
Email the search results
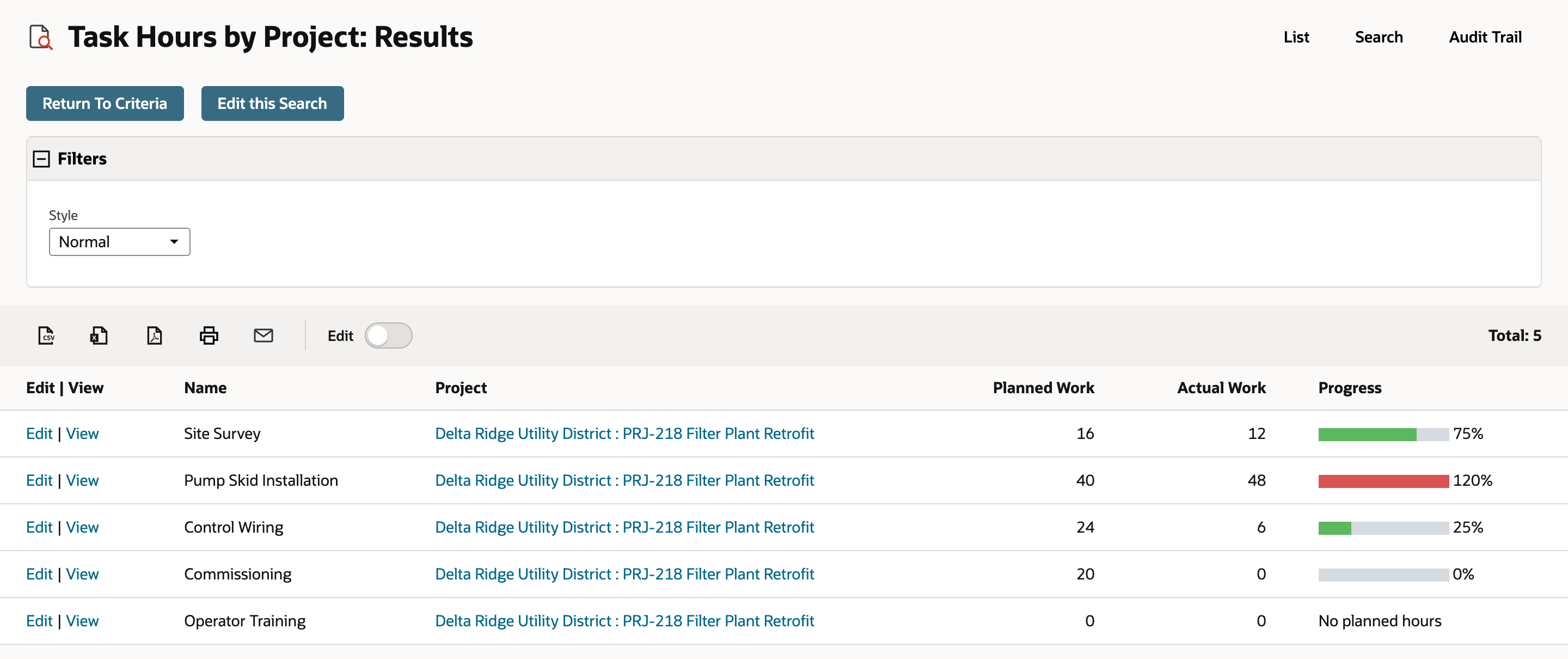point(263,335)
